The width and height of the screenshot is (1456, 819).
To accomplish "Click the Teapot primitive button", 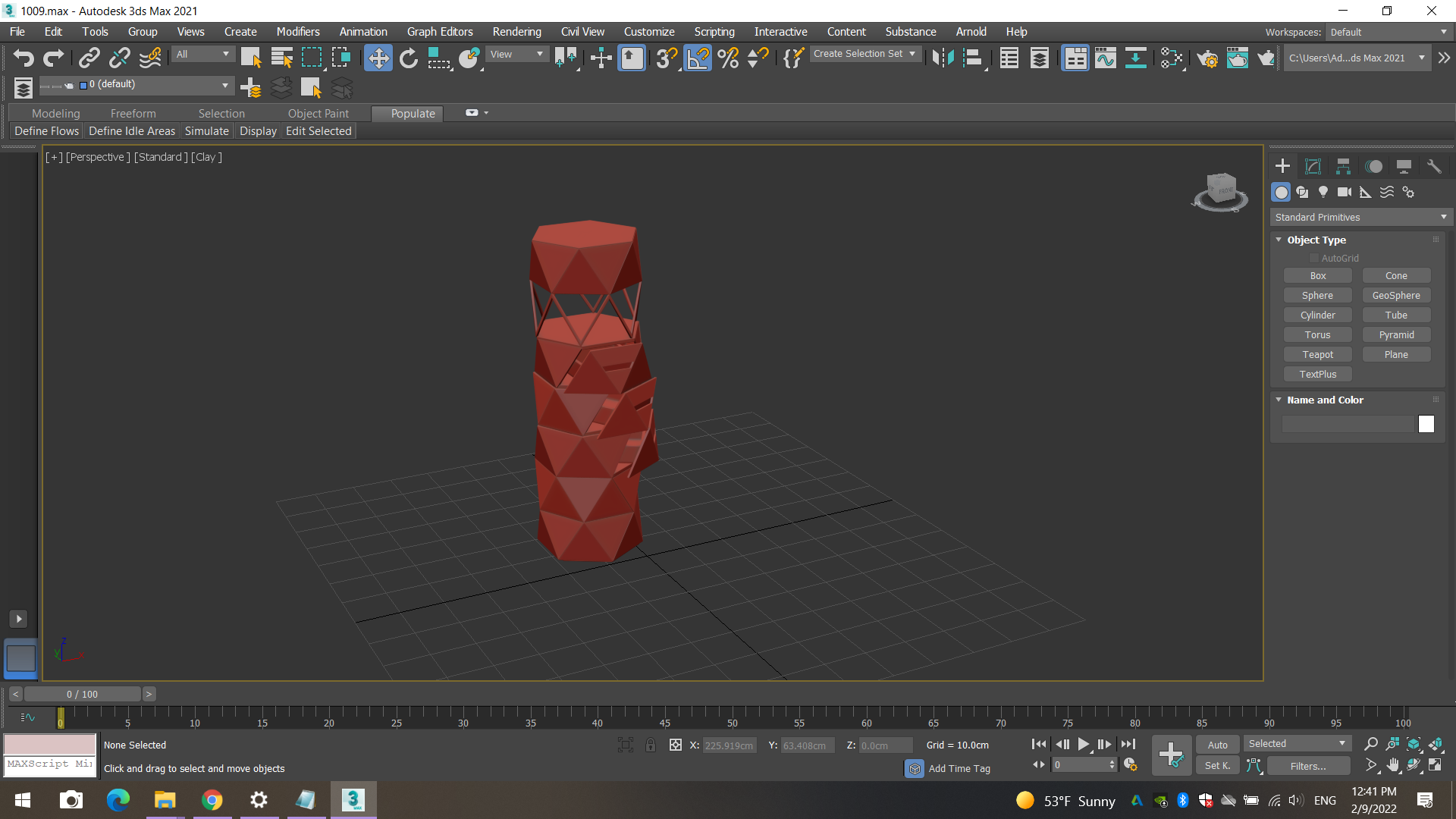I will point(1317,355).
